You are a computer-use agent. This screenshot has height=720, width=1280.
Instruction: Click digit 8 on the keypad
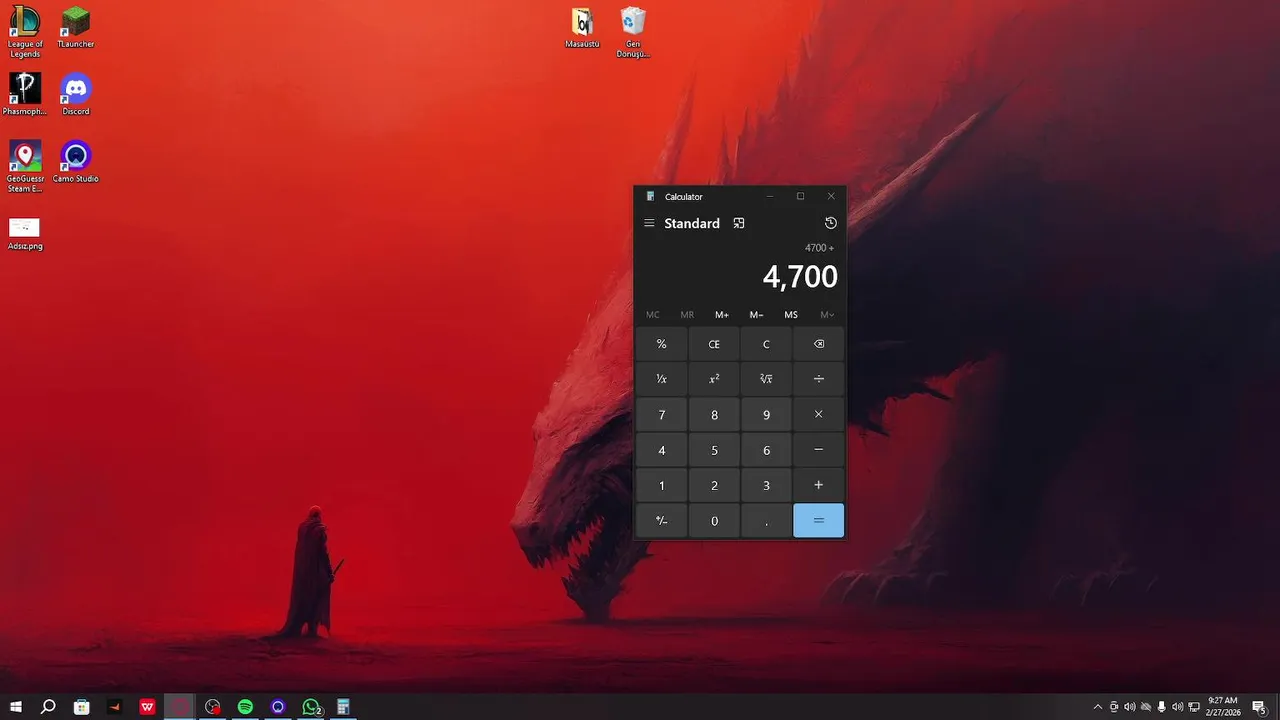coord(714,414)
